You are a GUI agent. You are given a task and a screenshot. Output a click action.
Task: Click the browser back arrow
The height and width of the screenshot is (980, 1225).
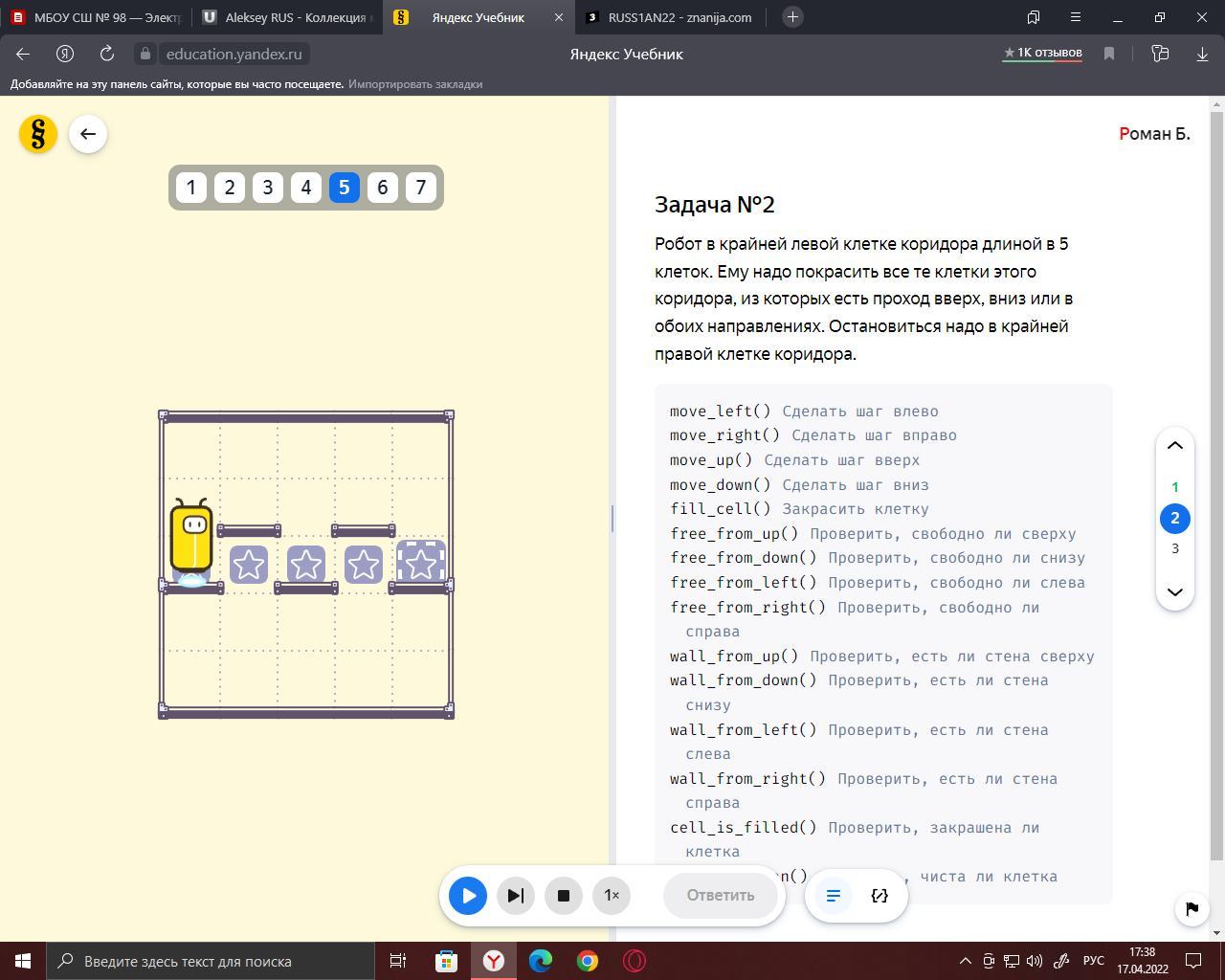pos(23,54)
